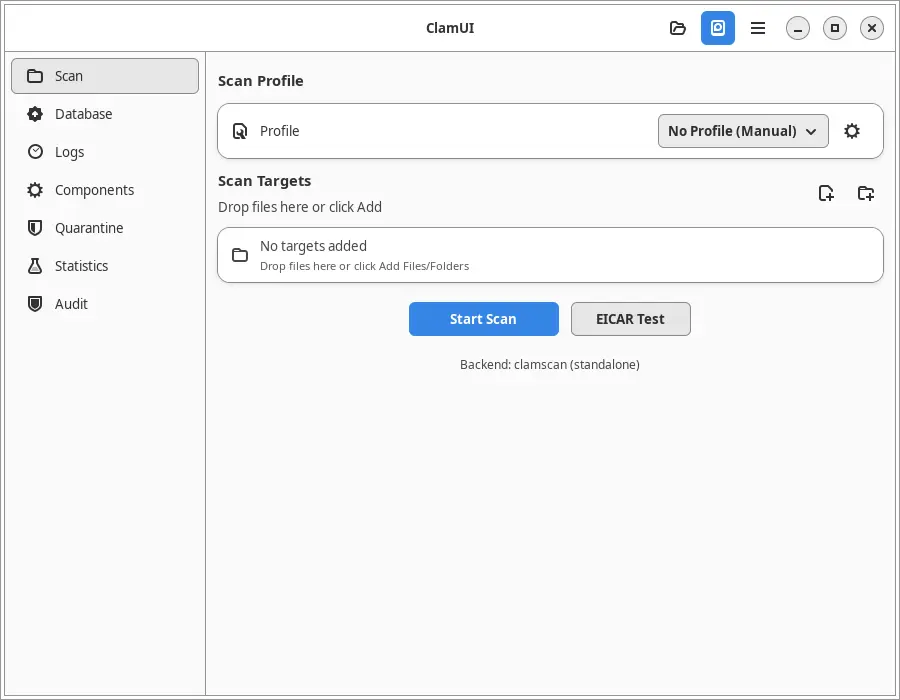Run the EICAR Test
Screen dimensions: 900x700
(x=630, y=319)
